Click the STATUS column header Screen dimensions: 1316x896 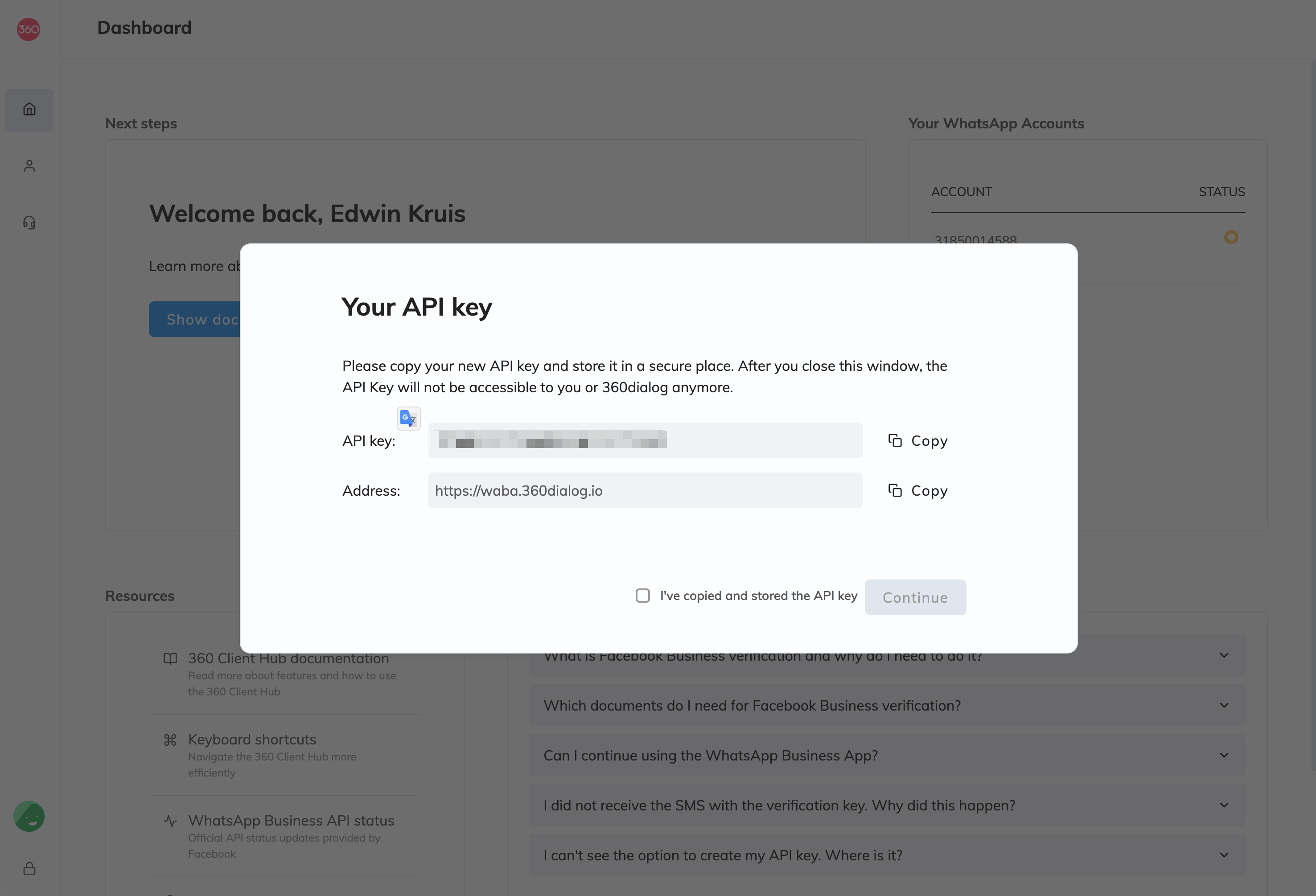[x=1221, y=192]
